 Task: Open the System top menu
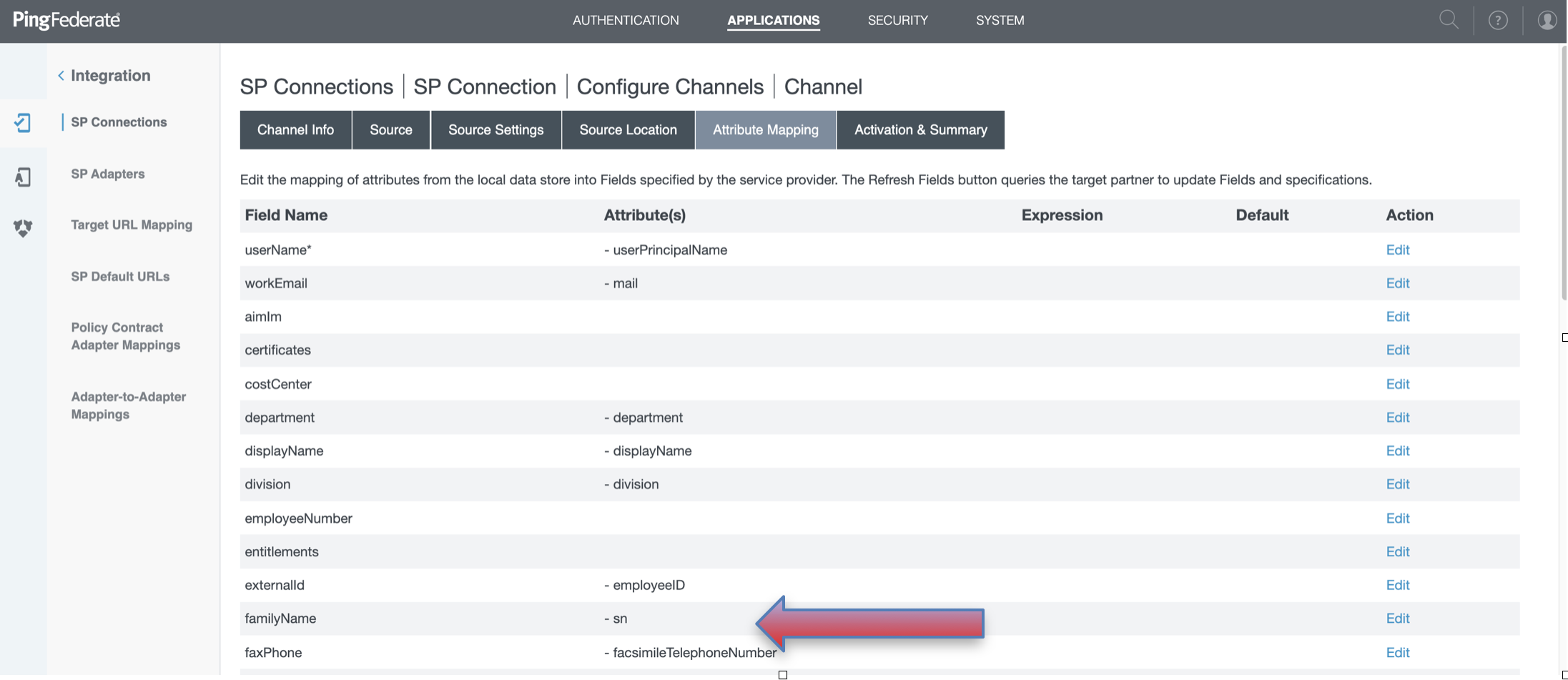[1000, 20]
